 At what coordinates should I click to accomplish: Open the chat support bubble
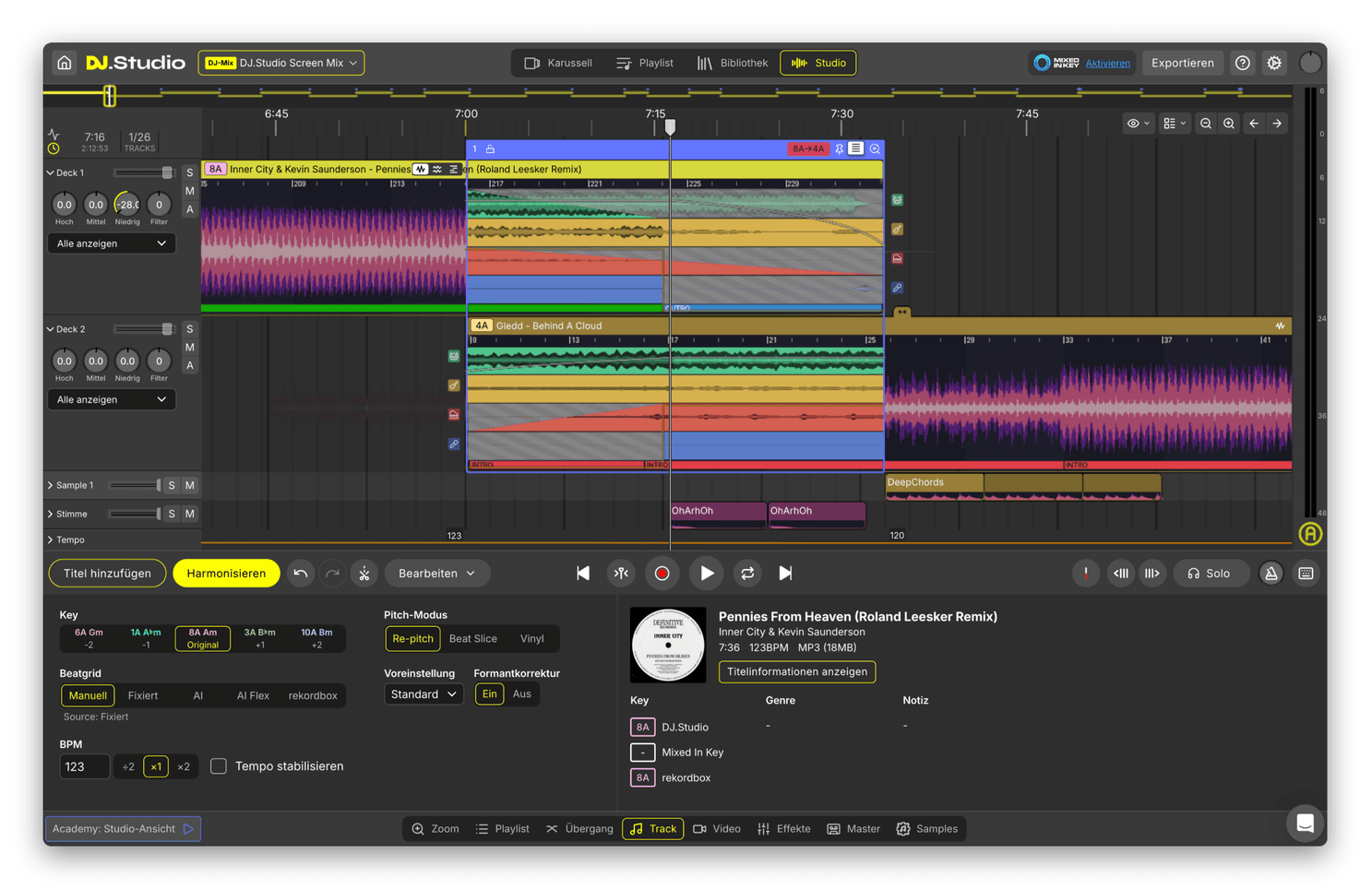click(x=1305, y=824)
